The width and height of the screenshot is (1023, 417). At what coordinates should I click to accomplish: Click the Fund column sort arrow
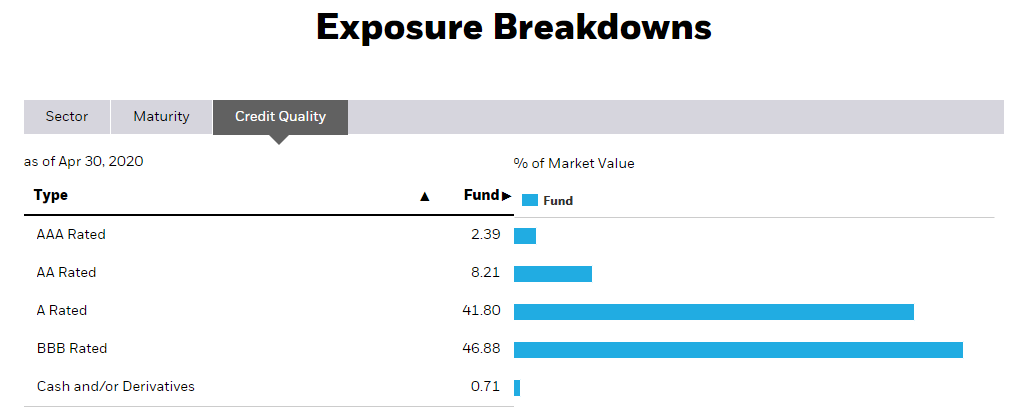click(506, 196)
